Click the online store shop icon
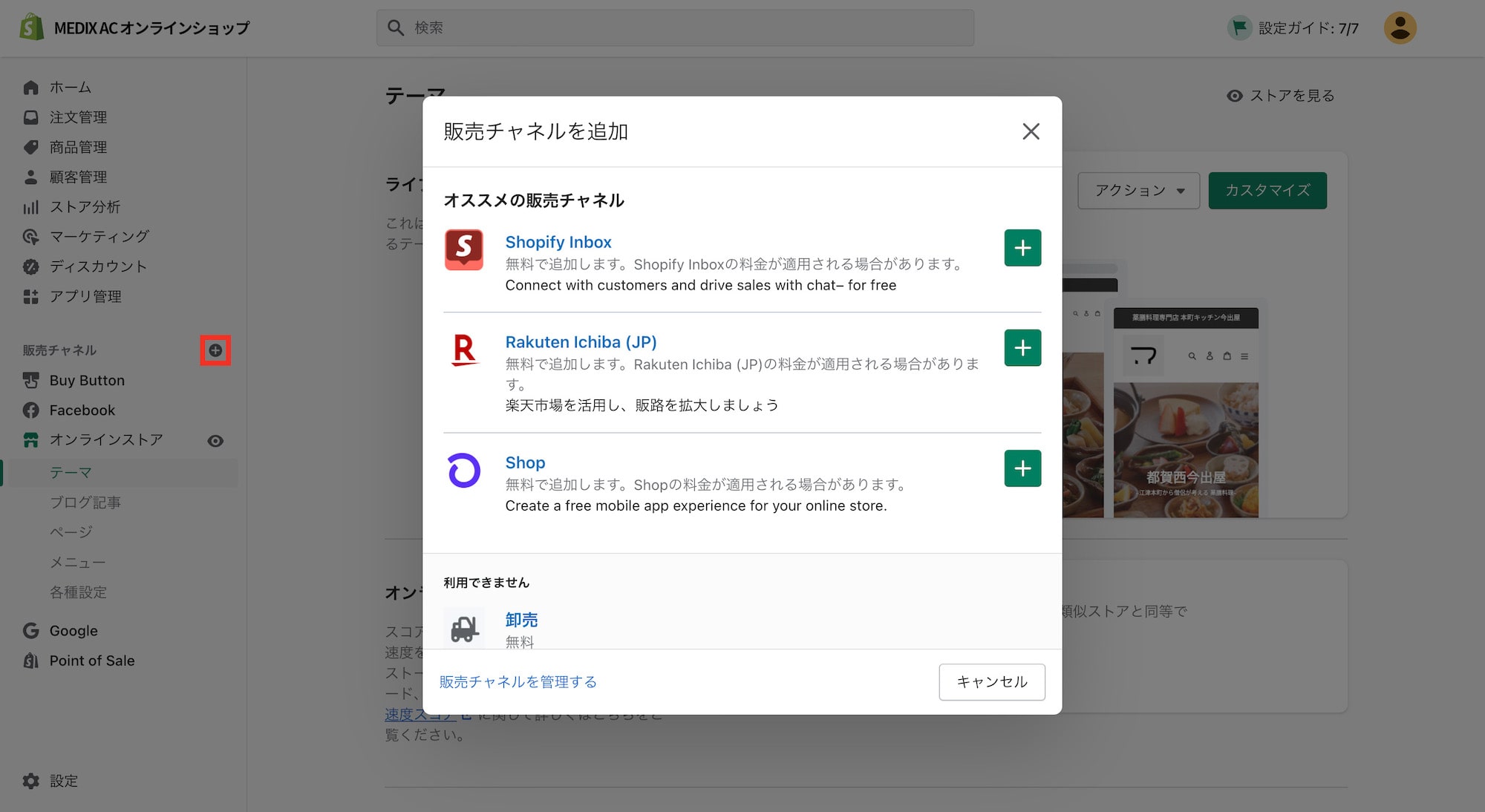The width and height of the screenshot is (1485, 812). [30, 440]
